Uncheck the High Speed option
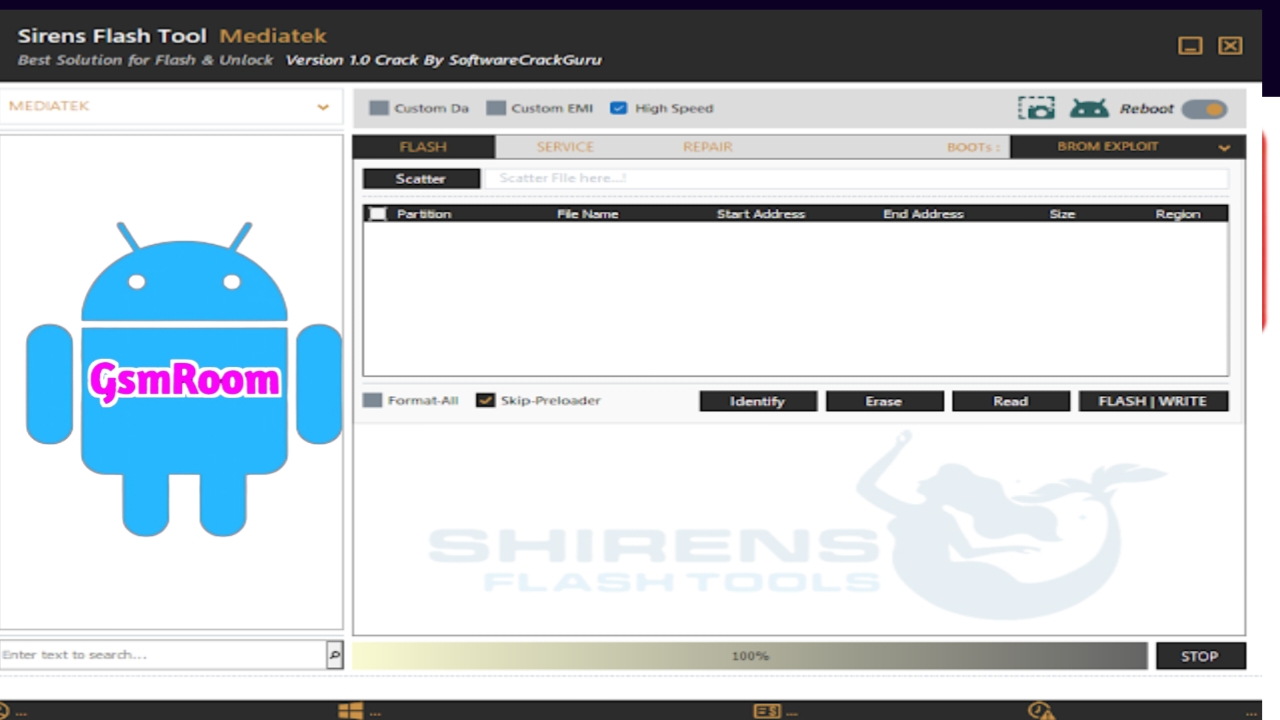The height and width of the screenshot is (720, 1280). (618, 108)
